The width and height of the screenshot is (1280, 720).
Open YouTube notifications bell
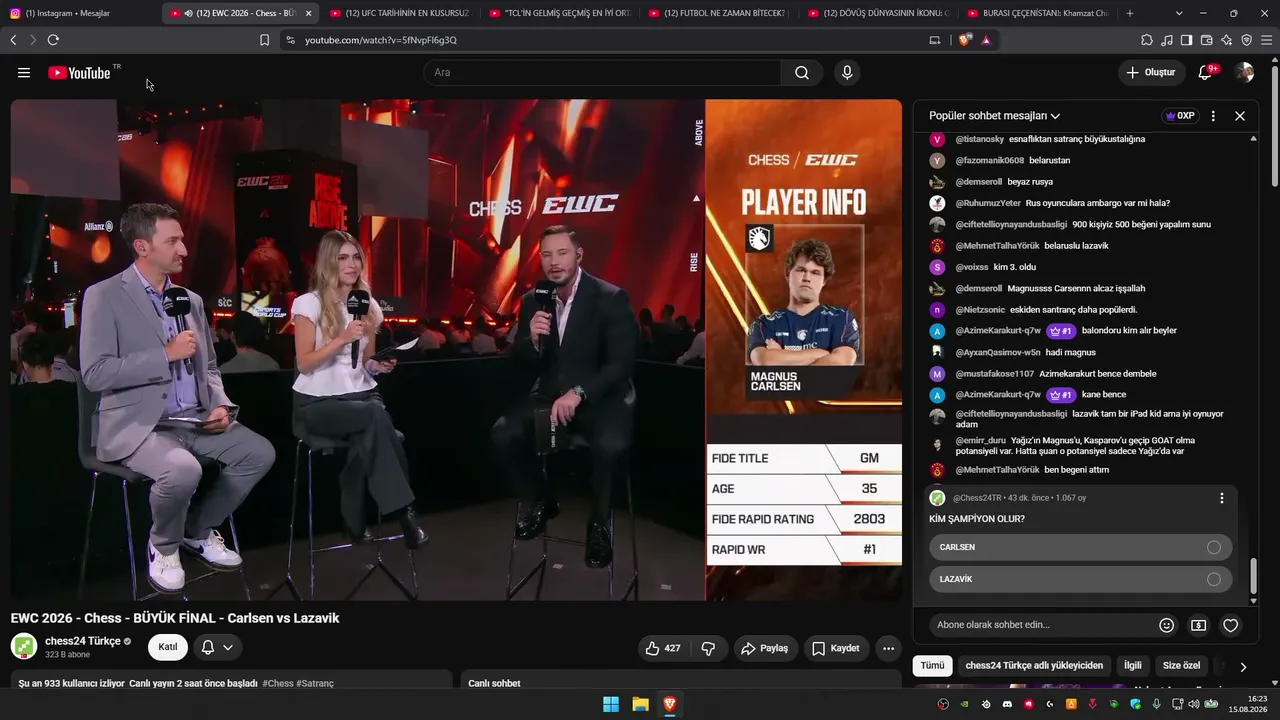click(1206, 73)
